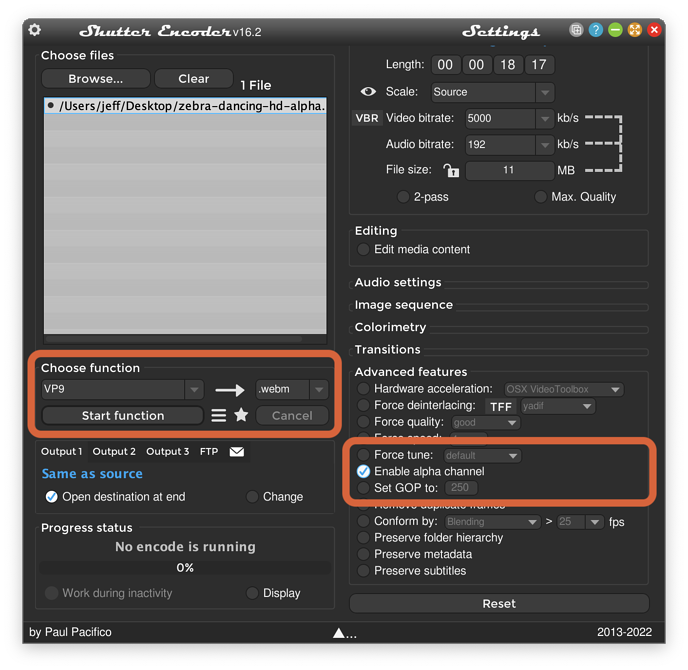The width and height of the screenshot is (688, 670).
Task: Click the blue help question mark icon
Action: coord(595,30)
